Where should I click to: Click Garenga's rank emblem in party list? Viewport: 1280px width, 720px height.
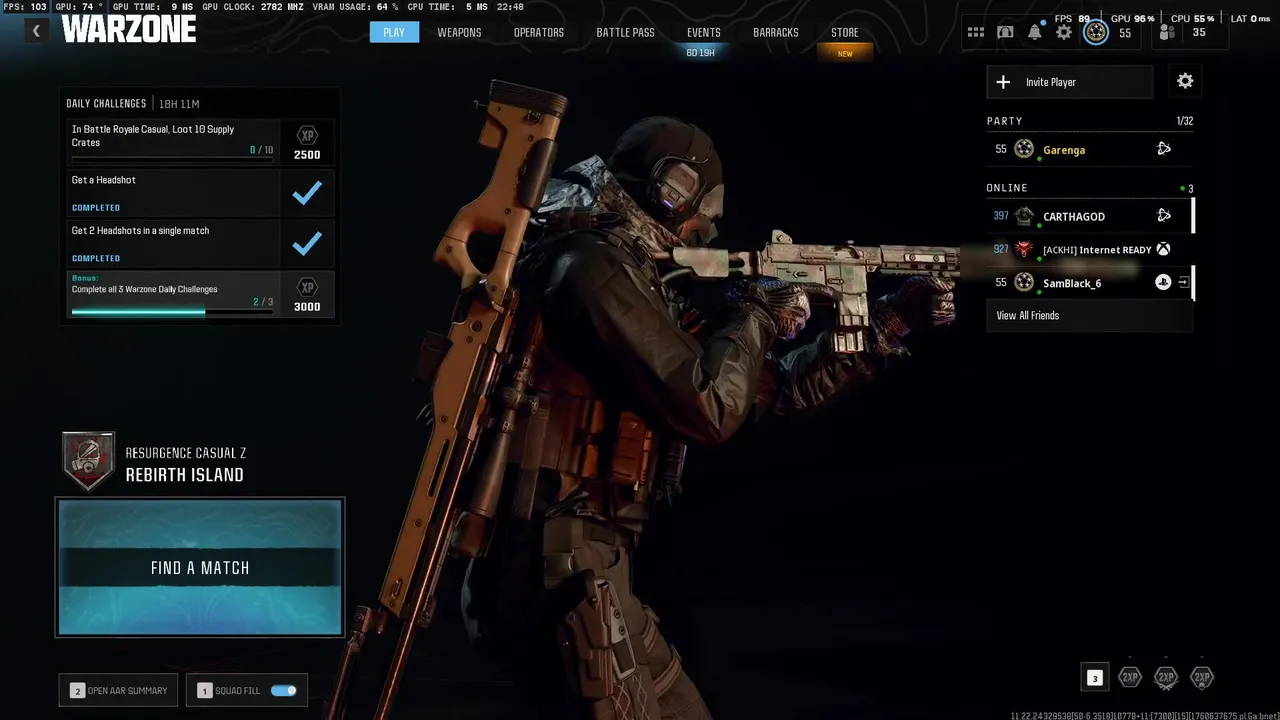pyautogui.click(x=1024, y=149)
